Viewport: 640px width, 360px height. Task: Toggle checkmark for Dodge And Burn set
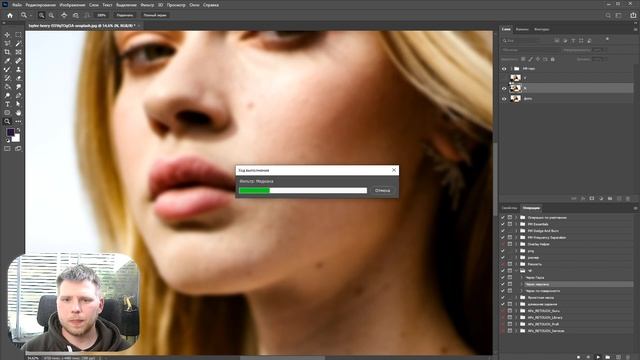(503, 231)
